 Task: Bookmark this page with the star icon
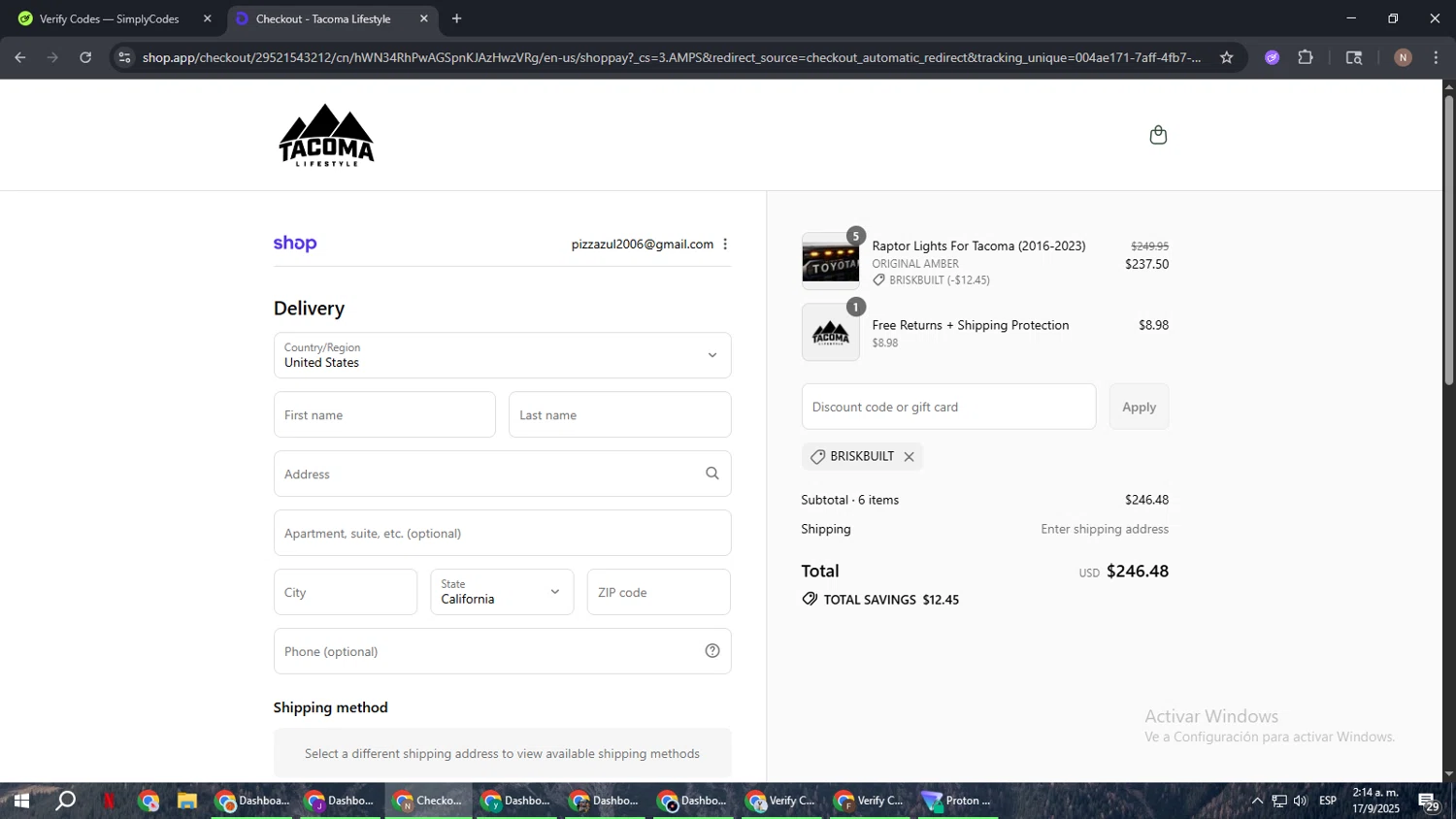pyautogui.click(x=1227, y=57)
